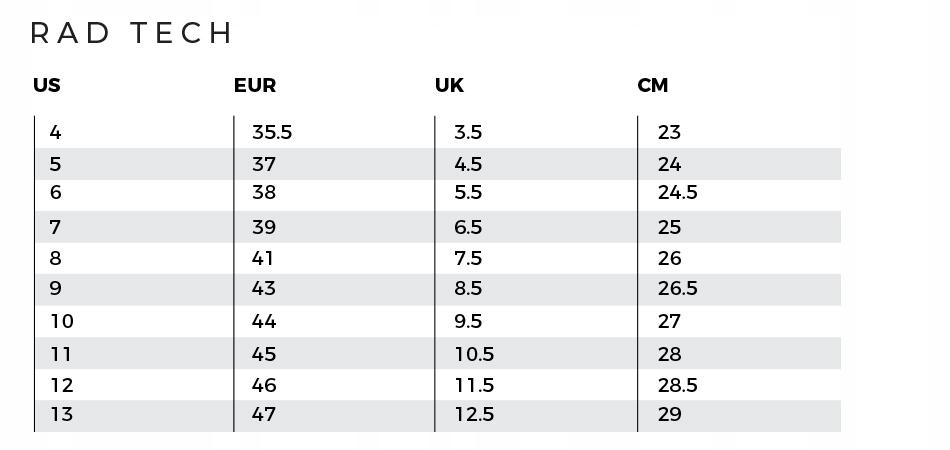Select US size 4 cell
The width and height of the screenshot is (950, 450).
[55, 132]
